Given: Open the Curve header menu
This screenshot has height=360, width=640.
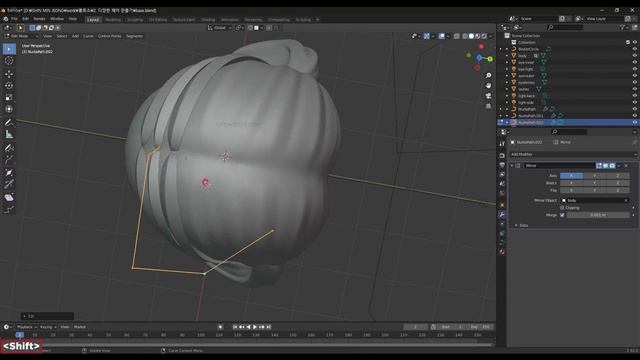Looking at the screenshot, I should [x=88, y=36].
